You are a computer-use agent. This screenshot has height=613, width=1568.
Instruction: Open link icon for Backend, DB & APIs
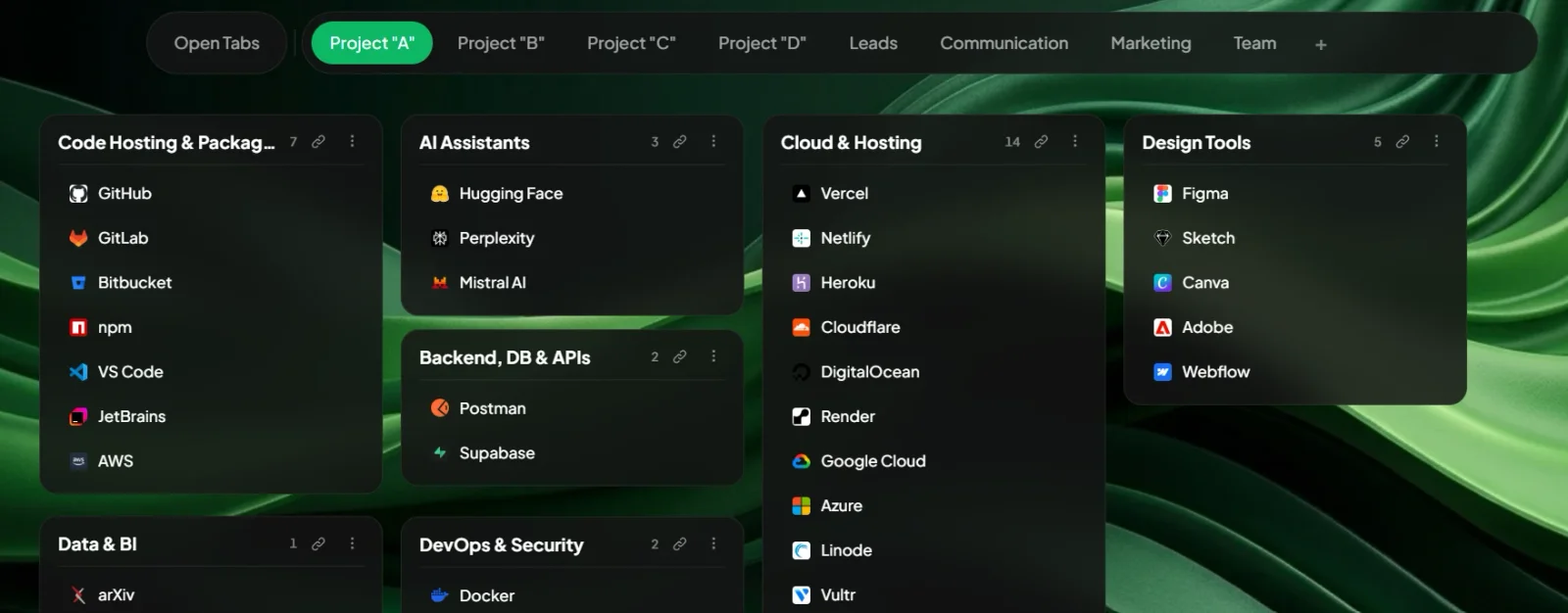tap(680, 357)
